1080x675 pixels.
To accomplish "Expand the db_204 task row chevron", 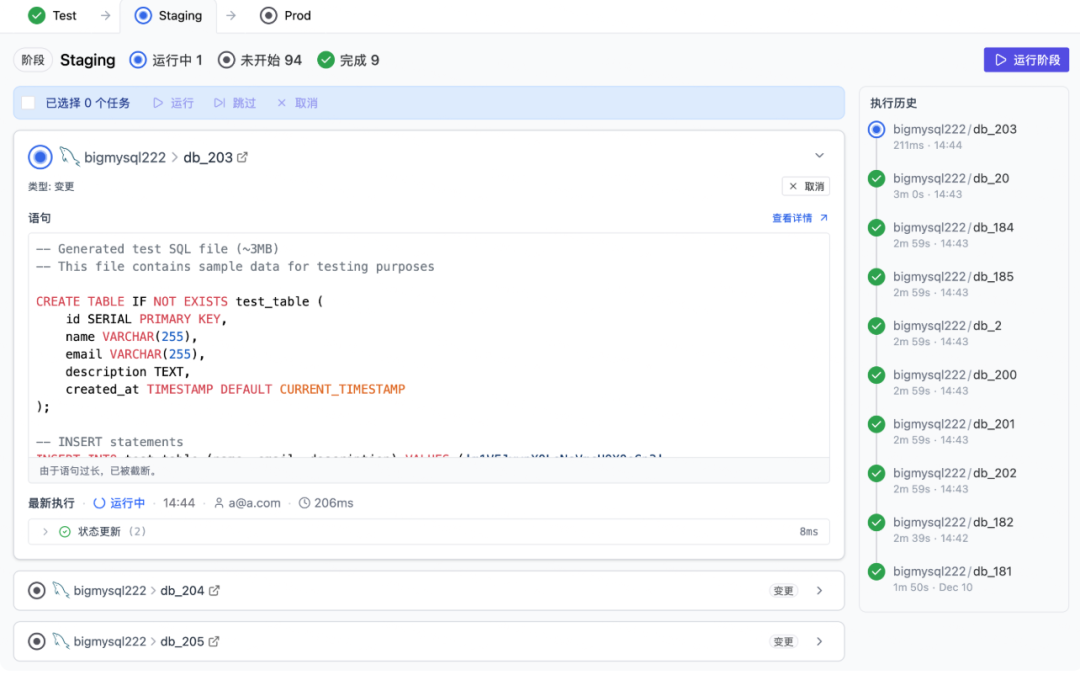I will click(x=819, y=590).
